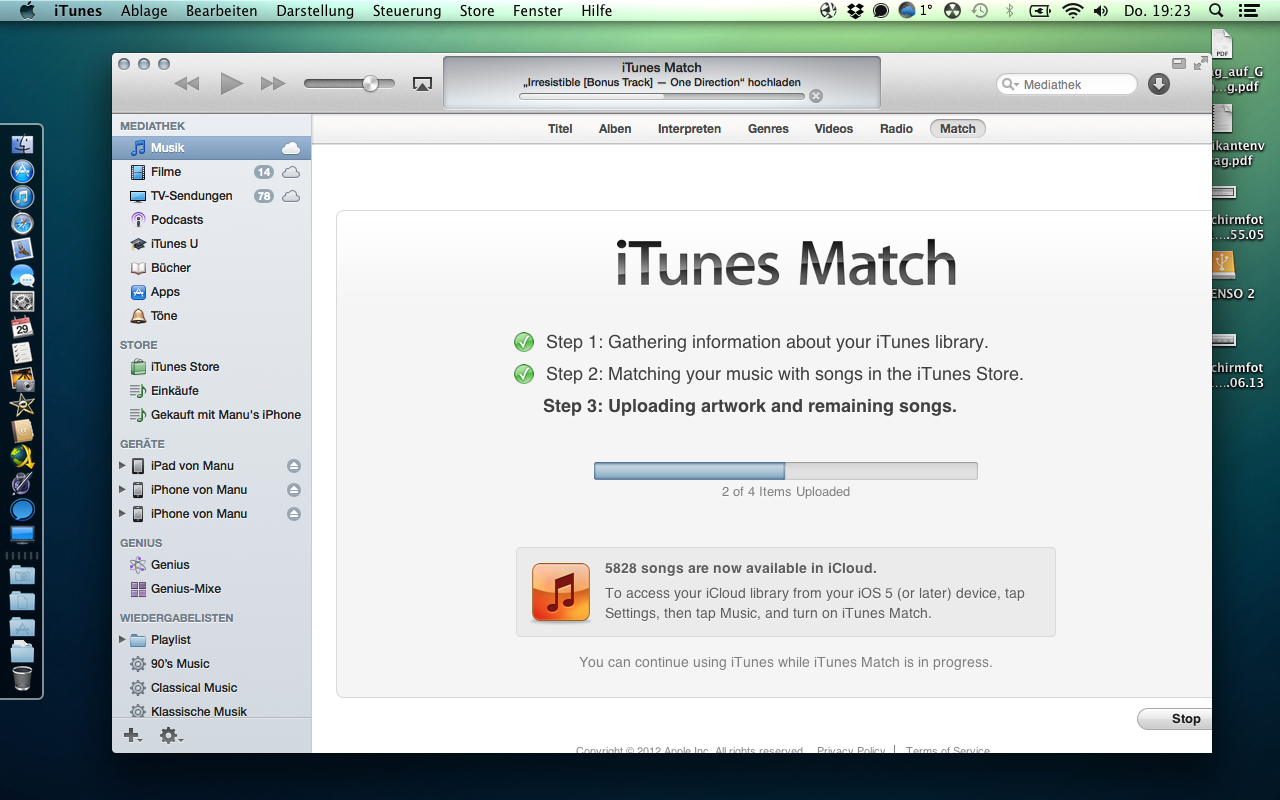Open the Wi-Fi status menu
1280x800 pixels.
point(1073,11)
